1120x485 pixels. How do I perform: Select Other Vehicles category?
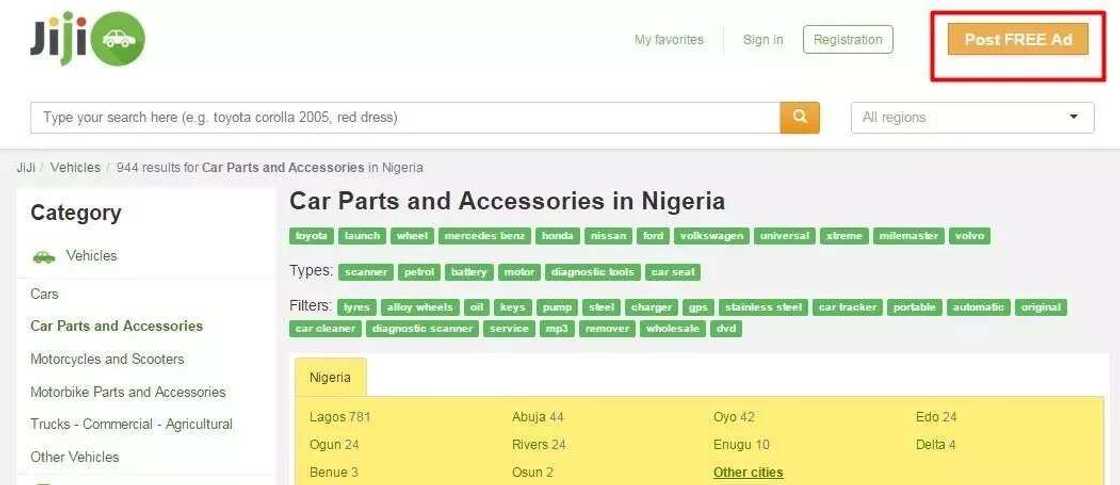[x=75, y=456]
